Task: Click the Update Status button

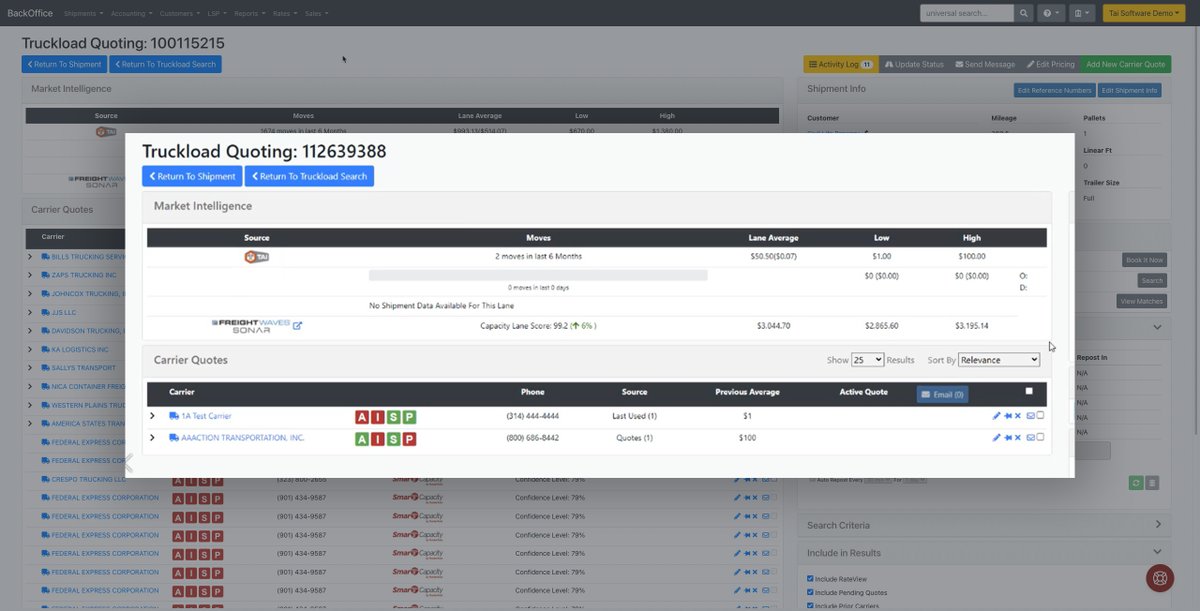Action: coord(914,64)
